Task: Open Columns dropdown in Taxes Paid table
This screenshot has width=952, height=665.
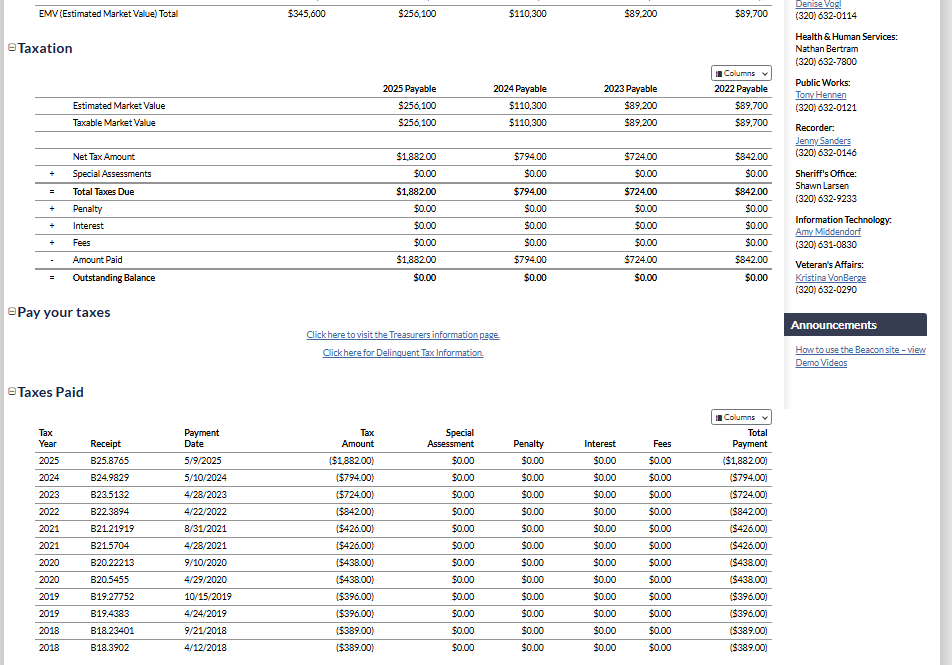Action: click(x=741, y=417)
